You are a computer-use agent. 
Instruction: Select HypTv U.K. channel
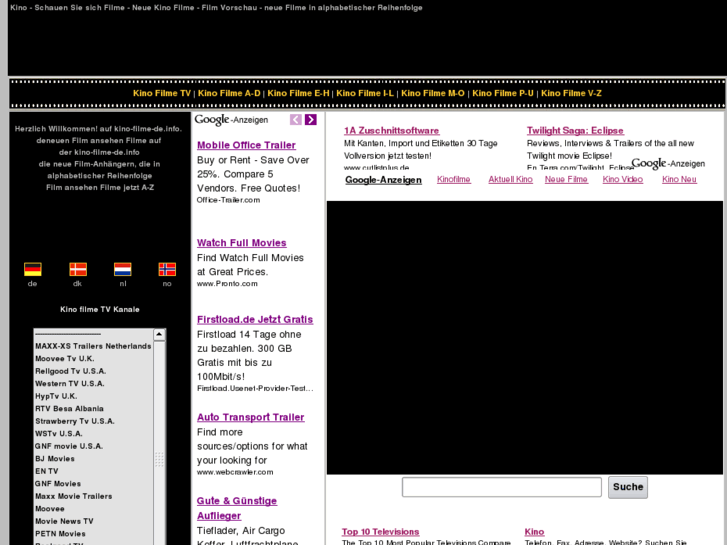click(x=56, y=397)
